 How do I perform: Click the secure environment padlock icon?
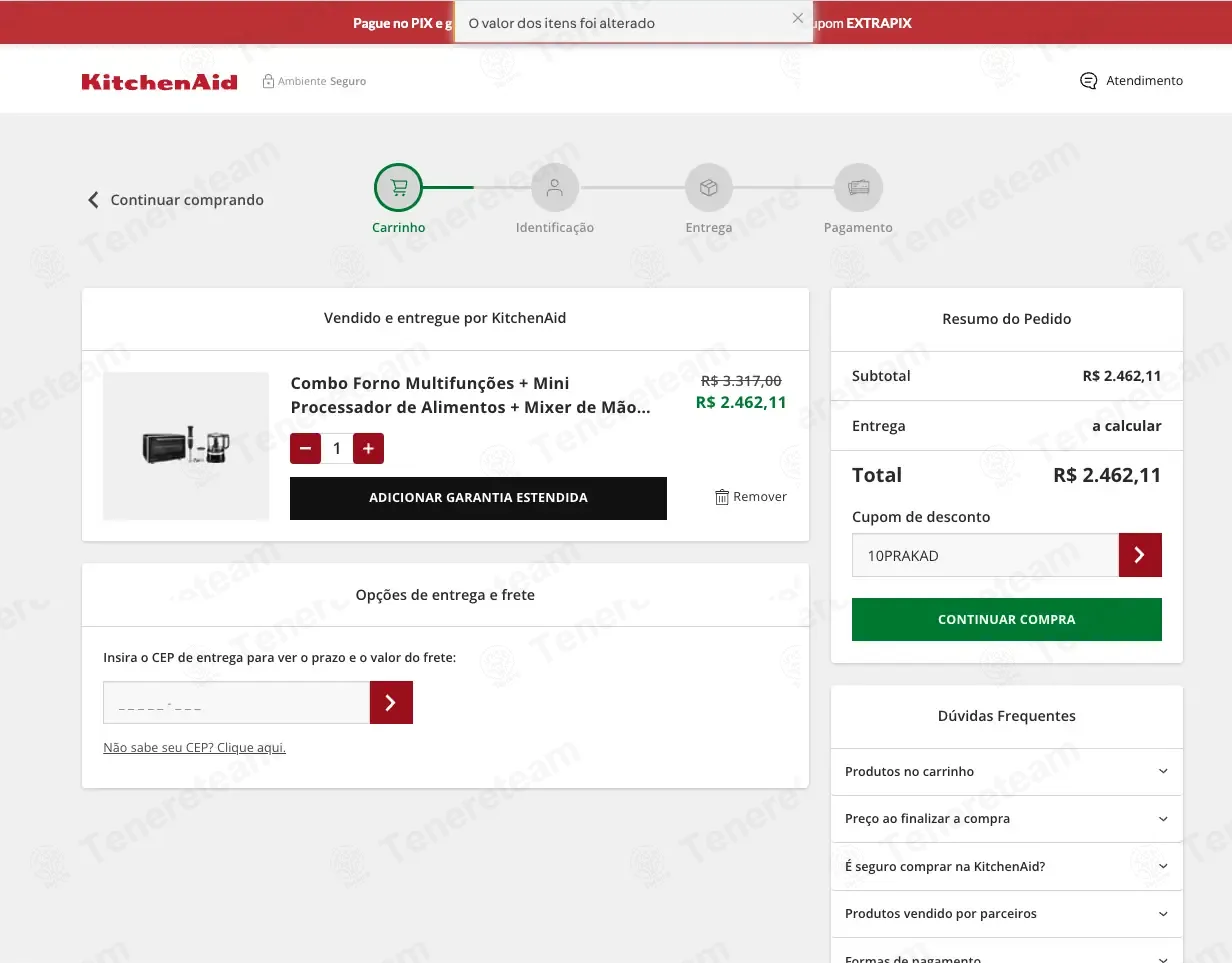[268, 81]
